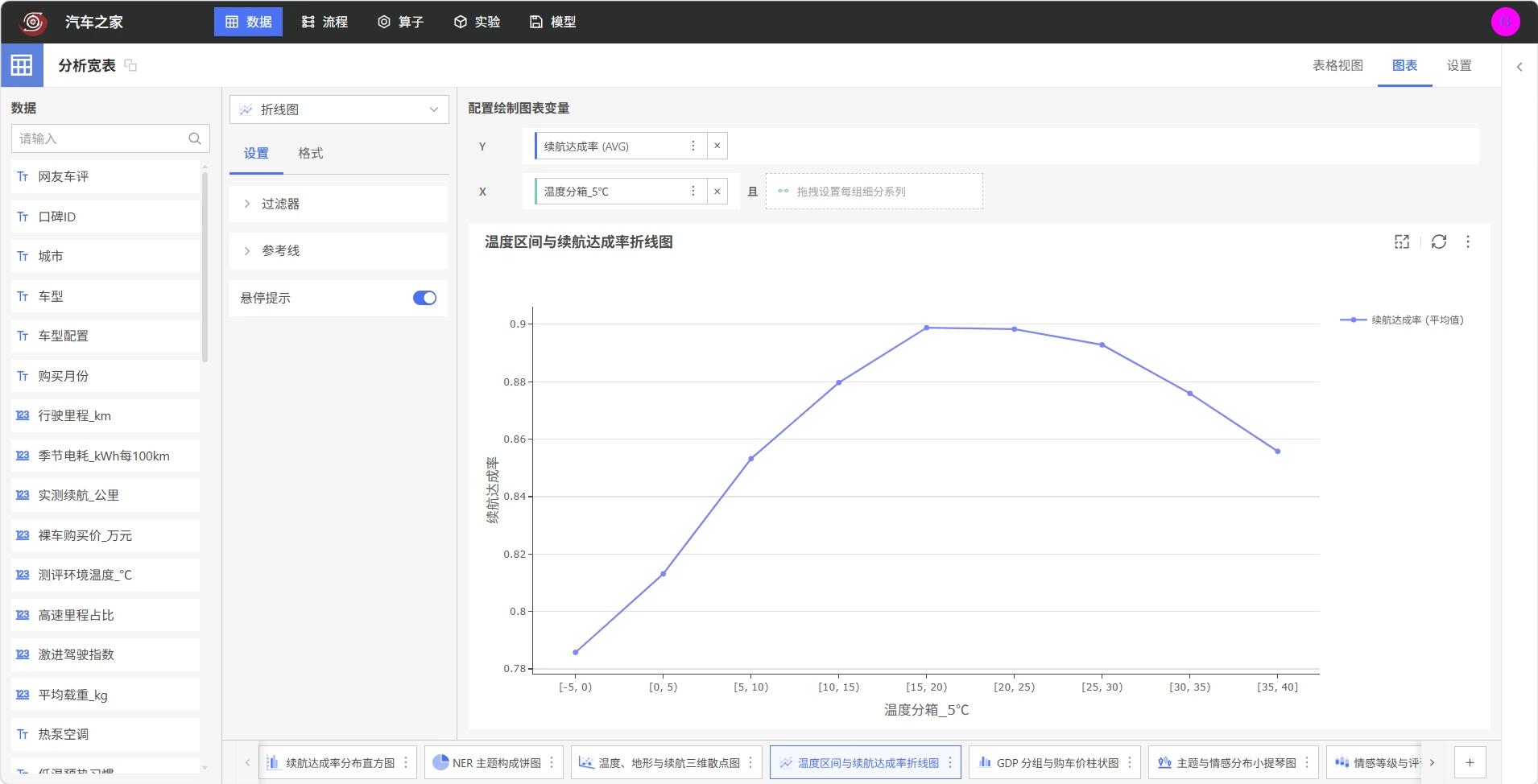Open the 折线图 chart type dropdown
Screen dimensions: 1538x784
(339, 109)
